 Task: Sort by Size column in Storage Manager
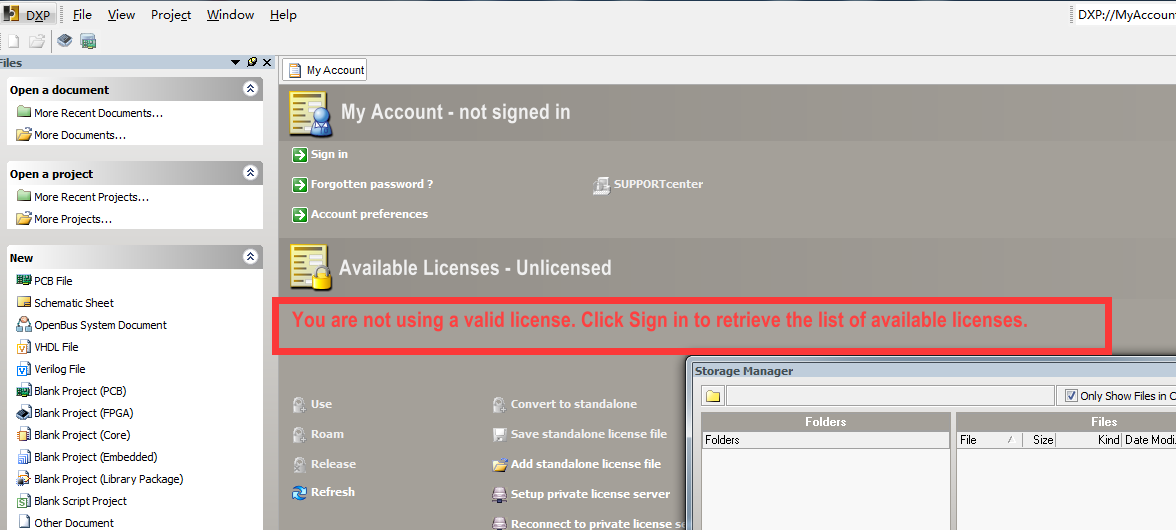coord(1039,440)
